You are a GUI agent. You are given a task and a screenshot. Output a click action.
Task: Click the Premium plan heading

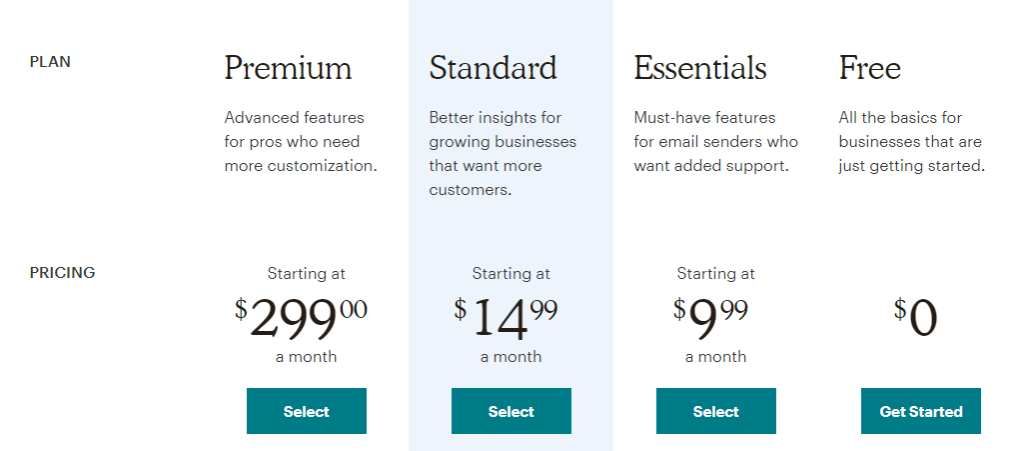pos(288,68)
